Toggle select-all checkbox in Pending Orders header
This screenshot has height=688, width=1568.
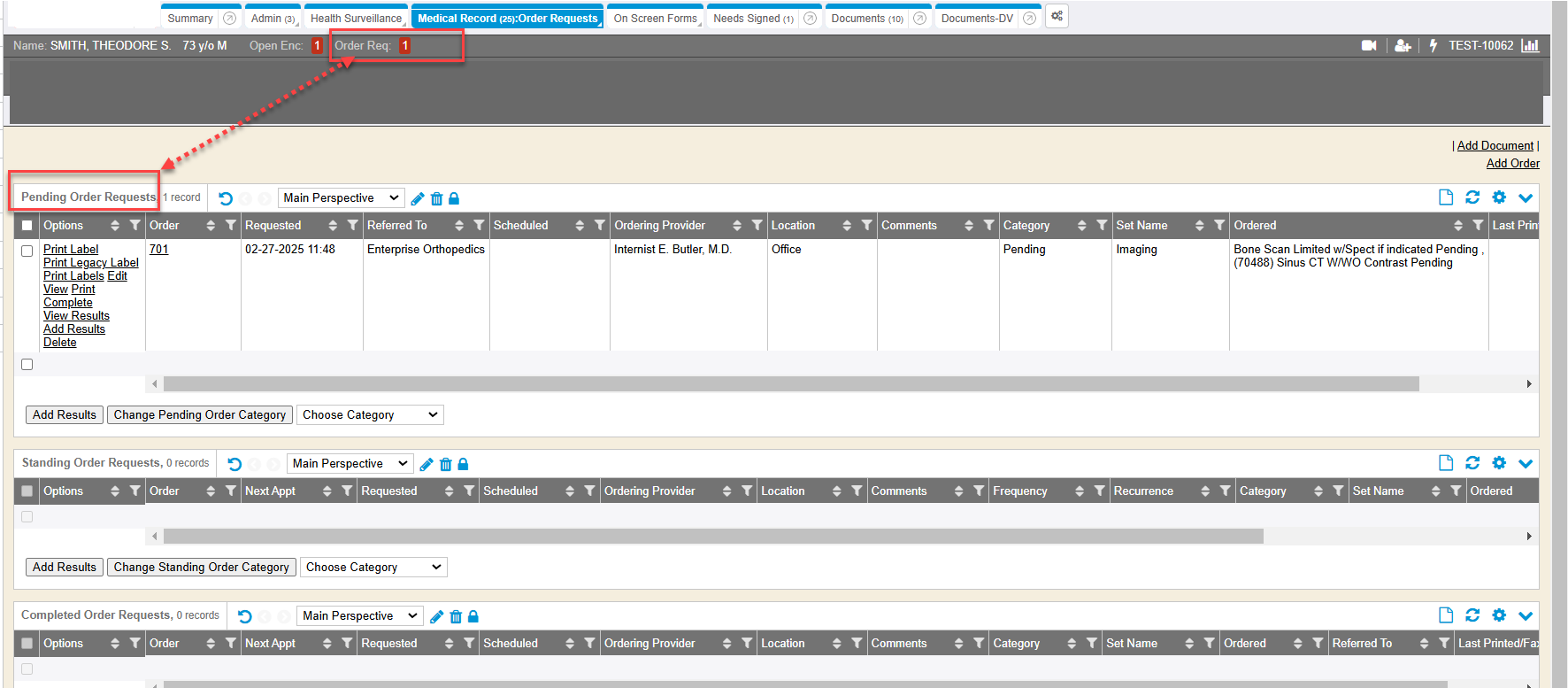pyautogui.click(x=27, y=226)
